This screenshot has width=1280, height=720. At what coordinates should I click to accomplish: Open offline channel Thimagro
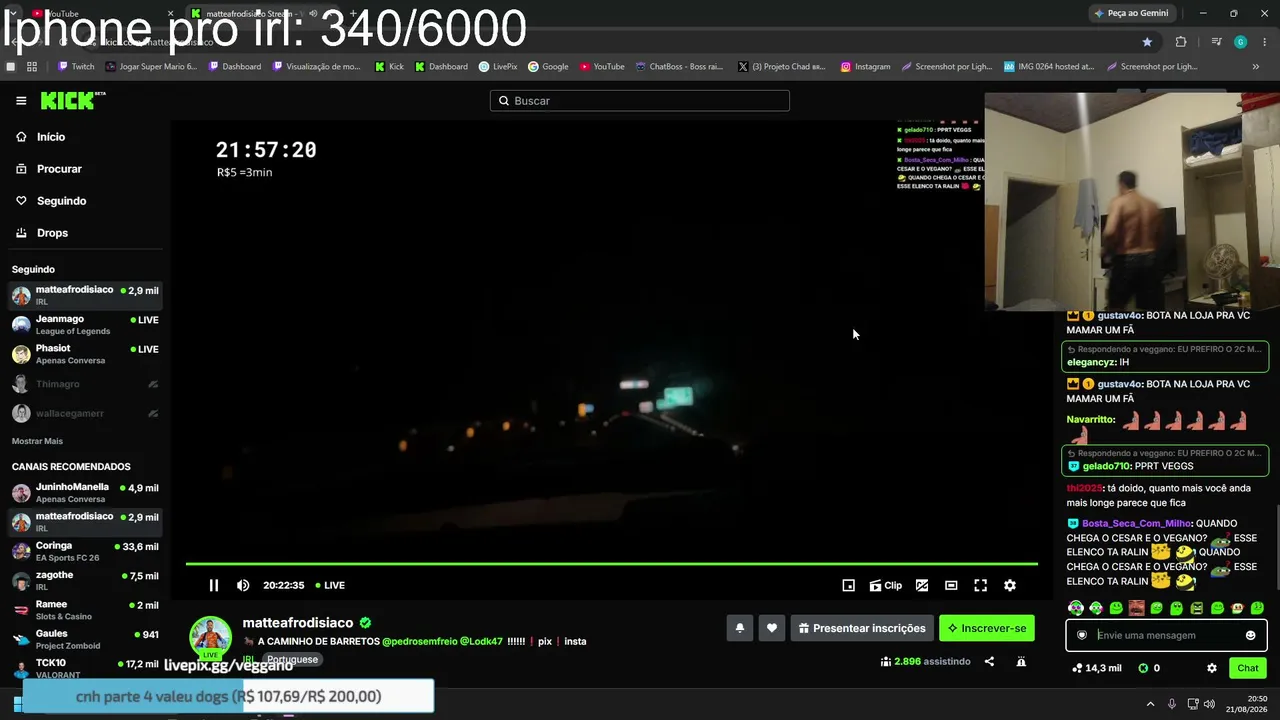tap(85, 384)
